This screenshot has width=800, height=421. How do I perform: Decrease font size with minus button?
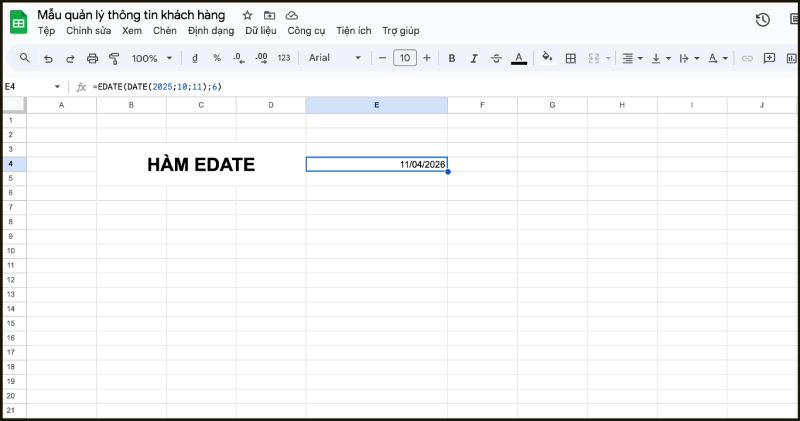(x=382, y=58)
